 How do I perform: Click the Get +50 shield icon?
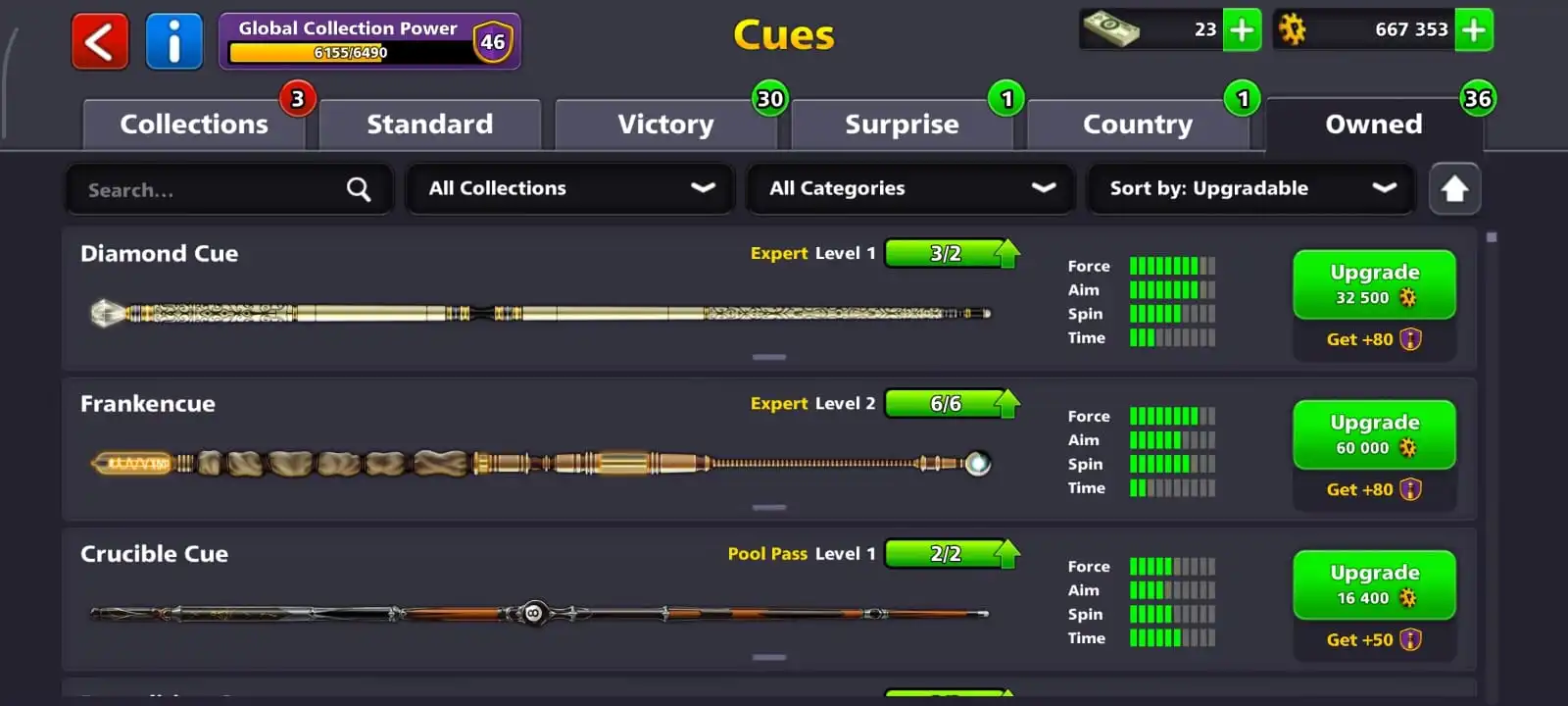tap(1410, 639)
